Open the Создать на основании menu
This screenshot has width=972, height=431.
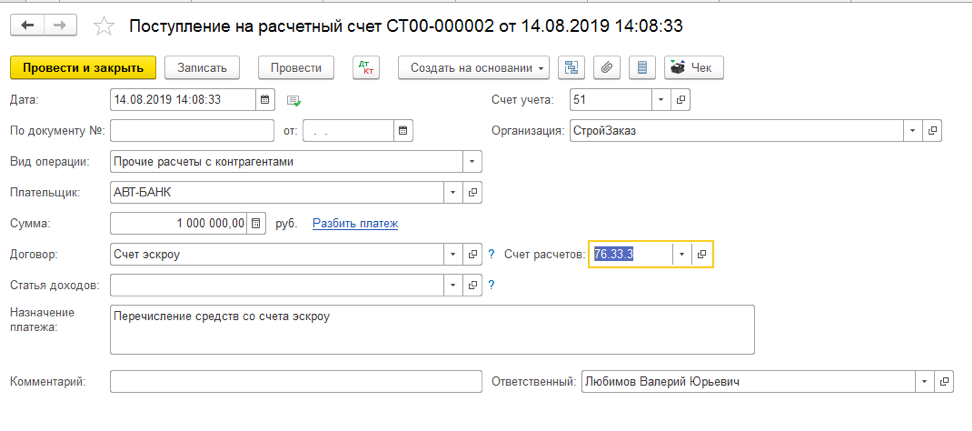click(x=473, y=67)
